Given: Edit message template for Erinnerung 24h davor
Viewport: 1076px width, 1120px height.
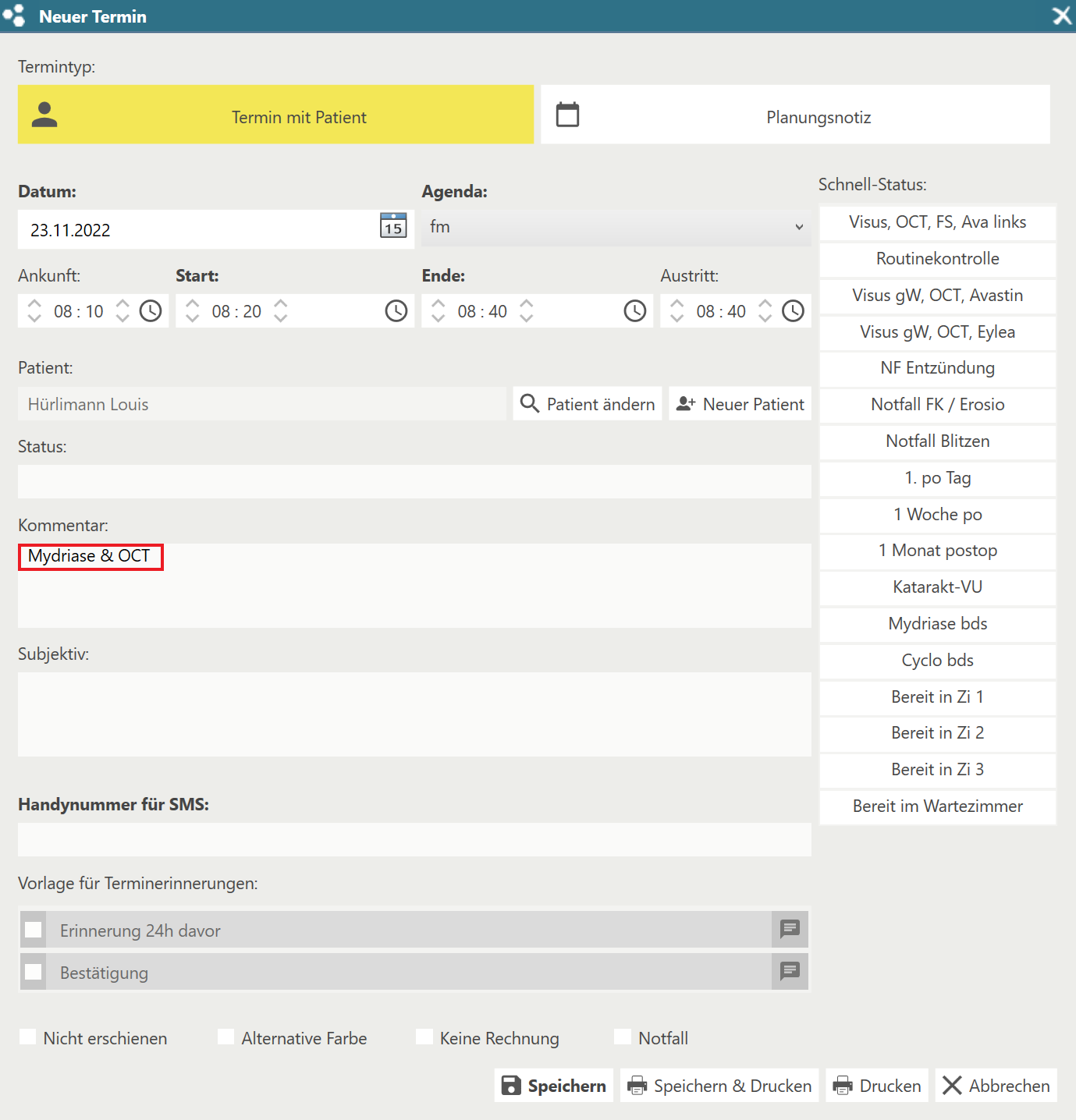Looking at the screenshot, I should click(790, 929).
